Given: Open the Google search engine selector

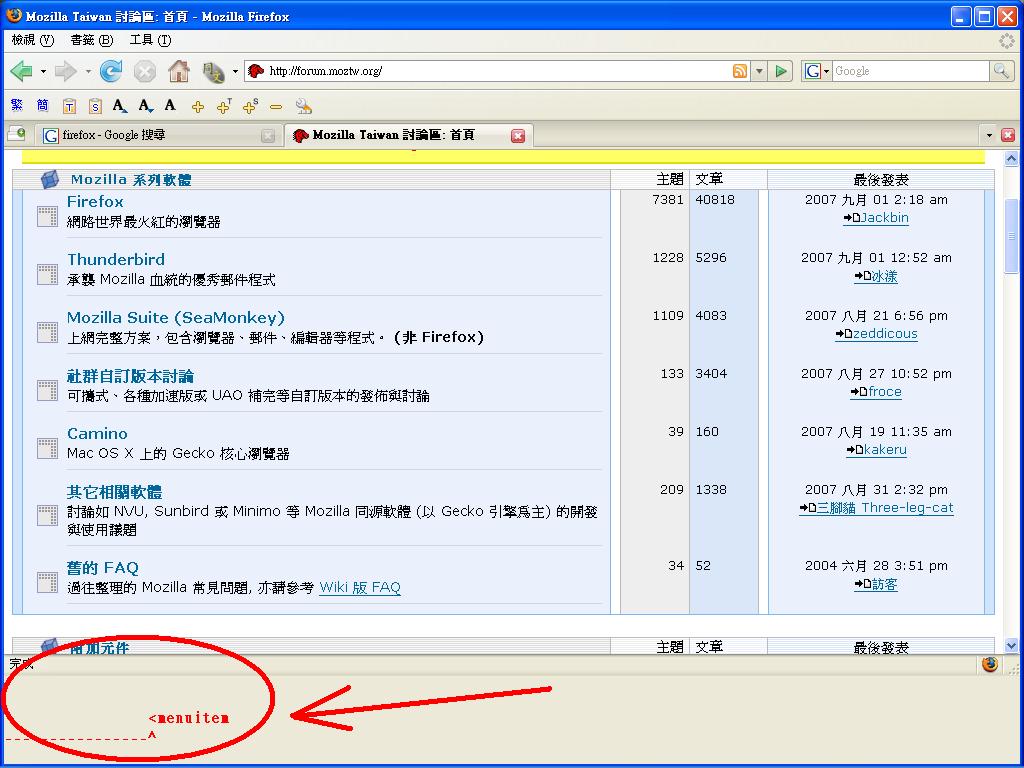Looking at the screenshot, I should point(818,71).
